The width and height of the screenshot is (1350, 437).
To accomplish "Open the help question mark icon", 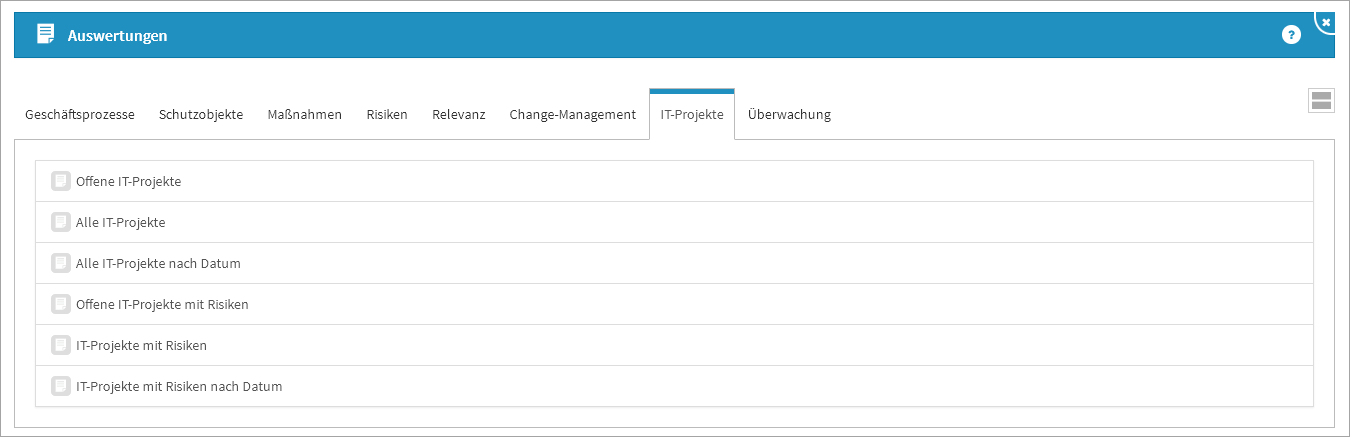I will pos(1291,35).
